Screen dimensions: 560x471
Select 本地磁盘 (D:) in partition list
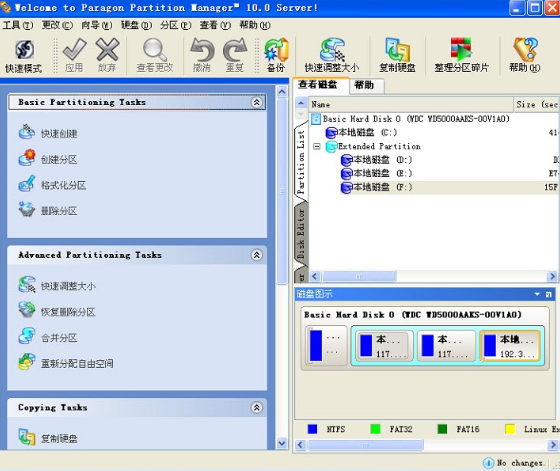[376, 160]
